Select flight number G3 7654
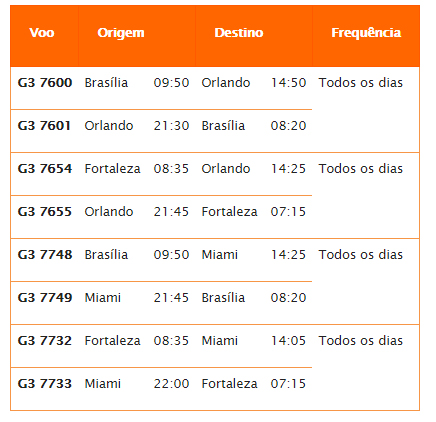The image size is (436, 422). tap(45, 169)
